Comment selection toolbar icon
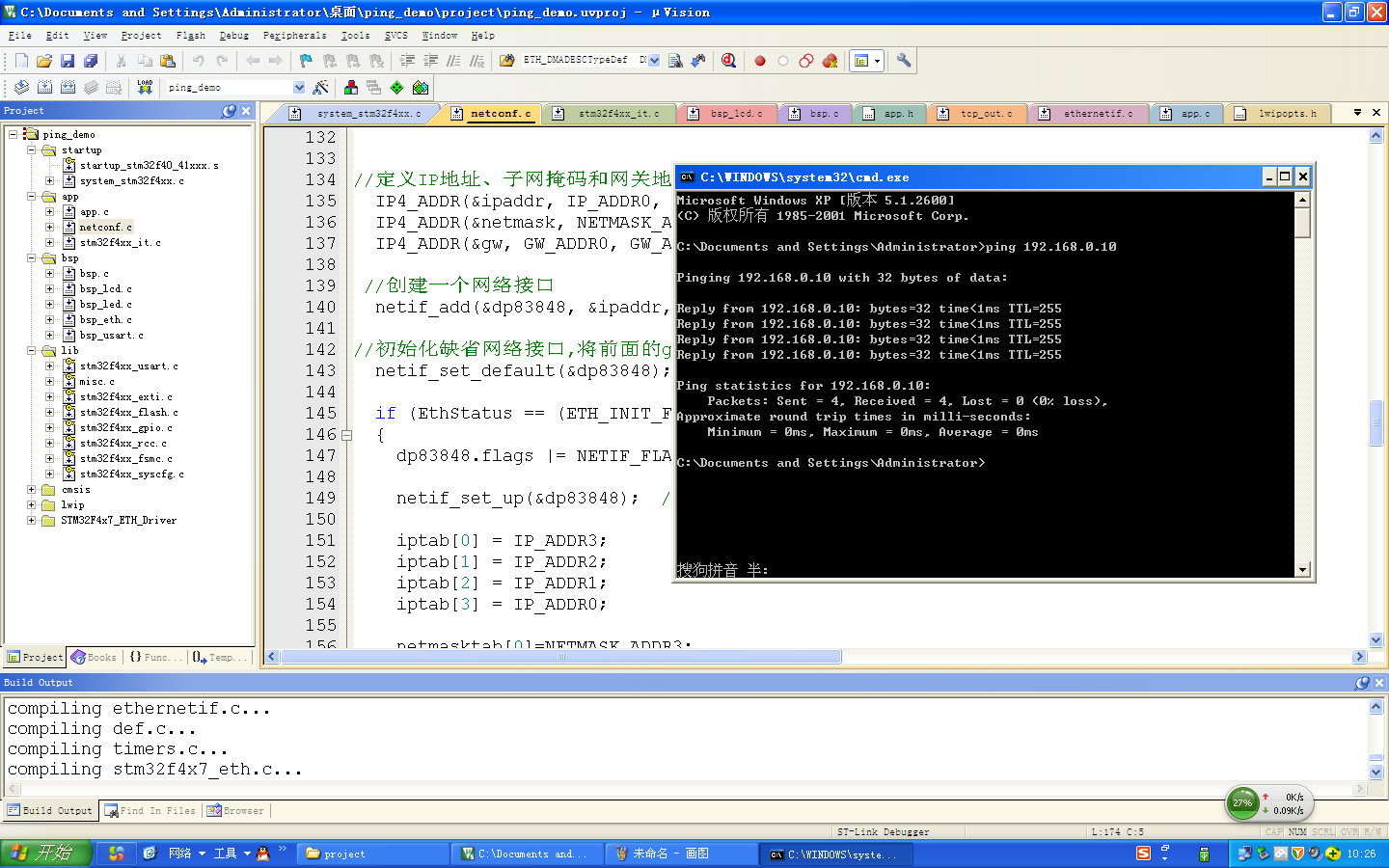 coord(453,61)
